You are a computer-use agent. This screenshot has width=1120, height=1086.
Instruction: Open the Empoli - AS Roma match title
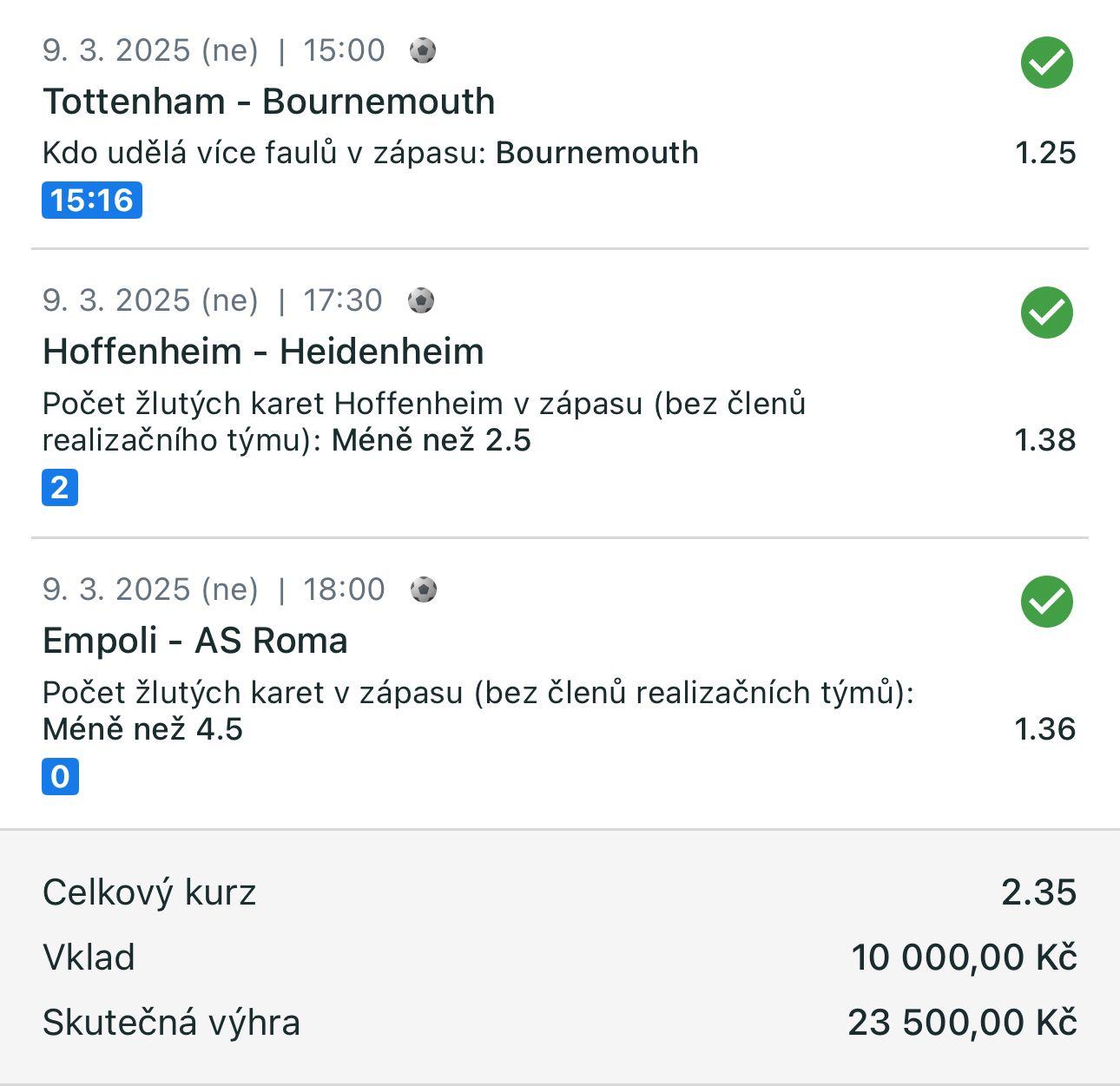click(x=195, y=641)
